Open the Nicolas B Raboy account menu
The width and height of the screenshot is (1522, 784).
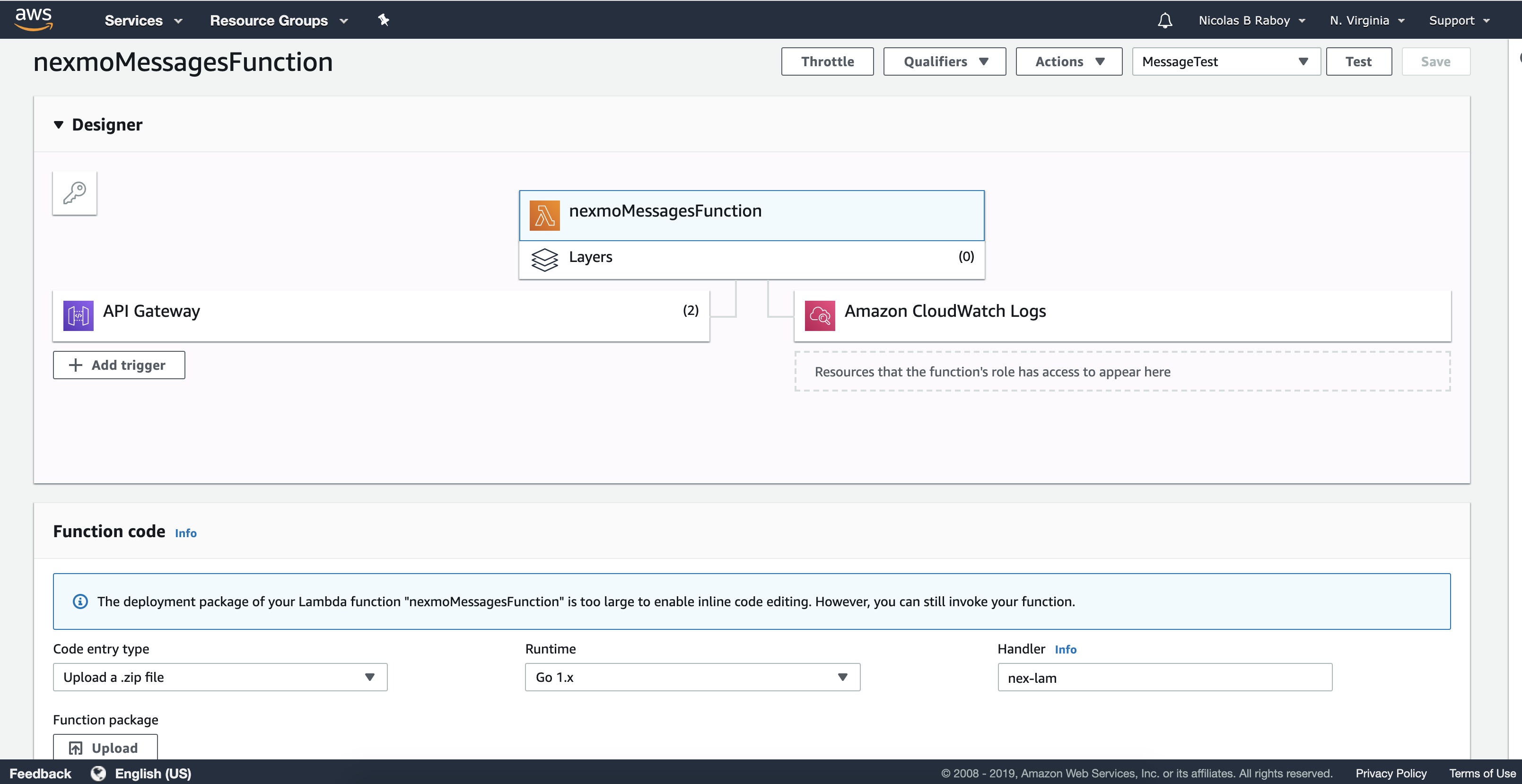(x=1252, y=21)
